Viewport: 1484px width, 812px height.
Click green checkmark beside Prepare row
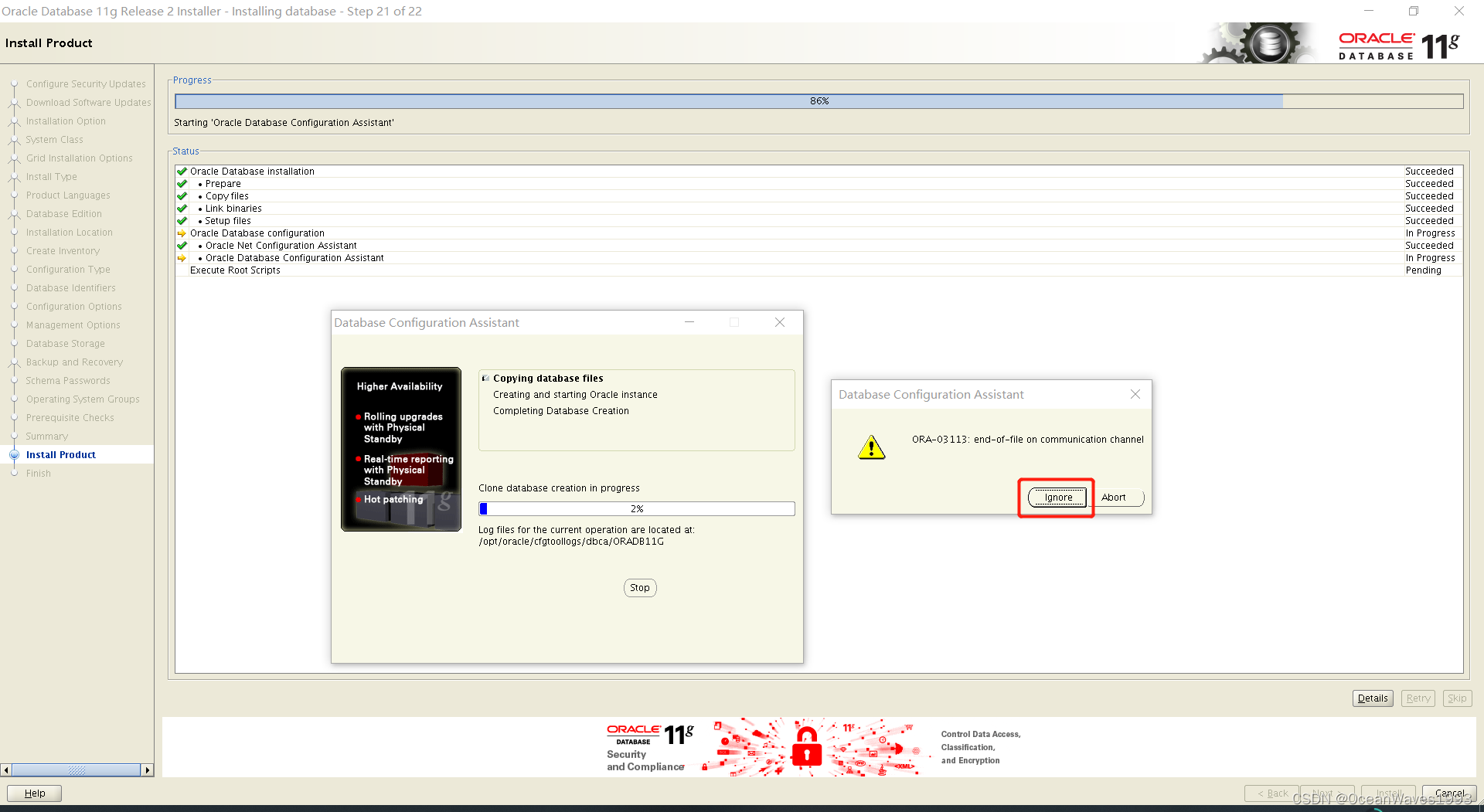(x=182, y=184)
